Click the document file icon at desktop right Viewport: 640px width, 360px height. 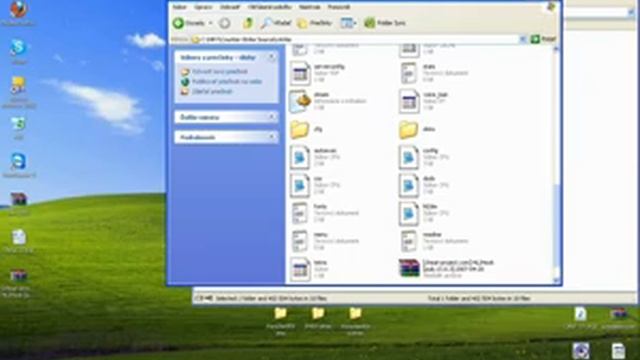tap(580, 314)
